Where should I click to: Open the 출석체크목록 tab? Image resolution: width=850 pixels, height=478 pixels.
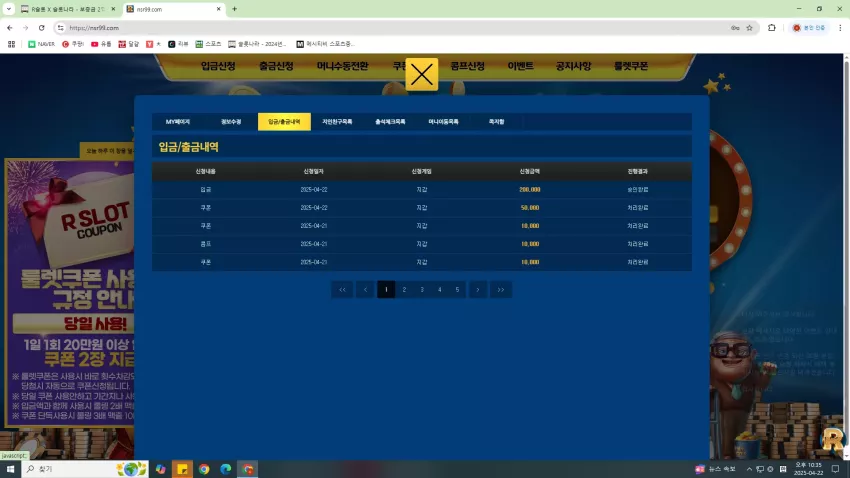[390, 122]
